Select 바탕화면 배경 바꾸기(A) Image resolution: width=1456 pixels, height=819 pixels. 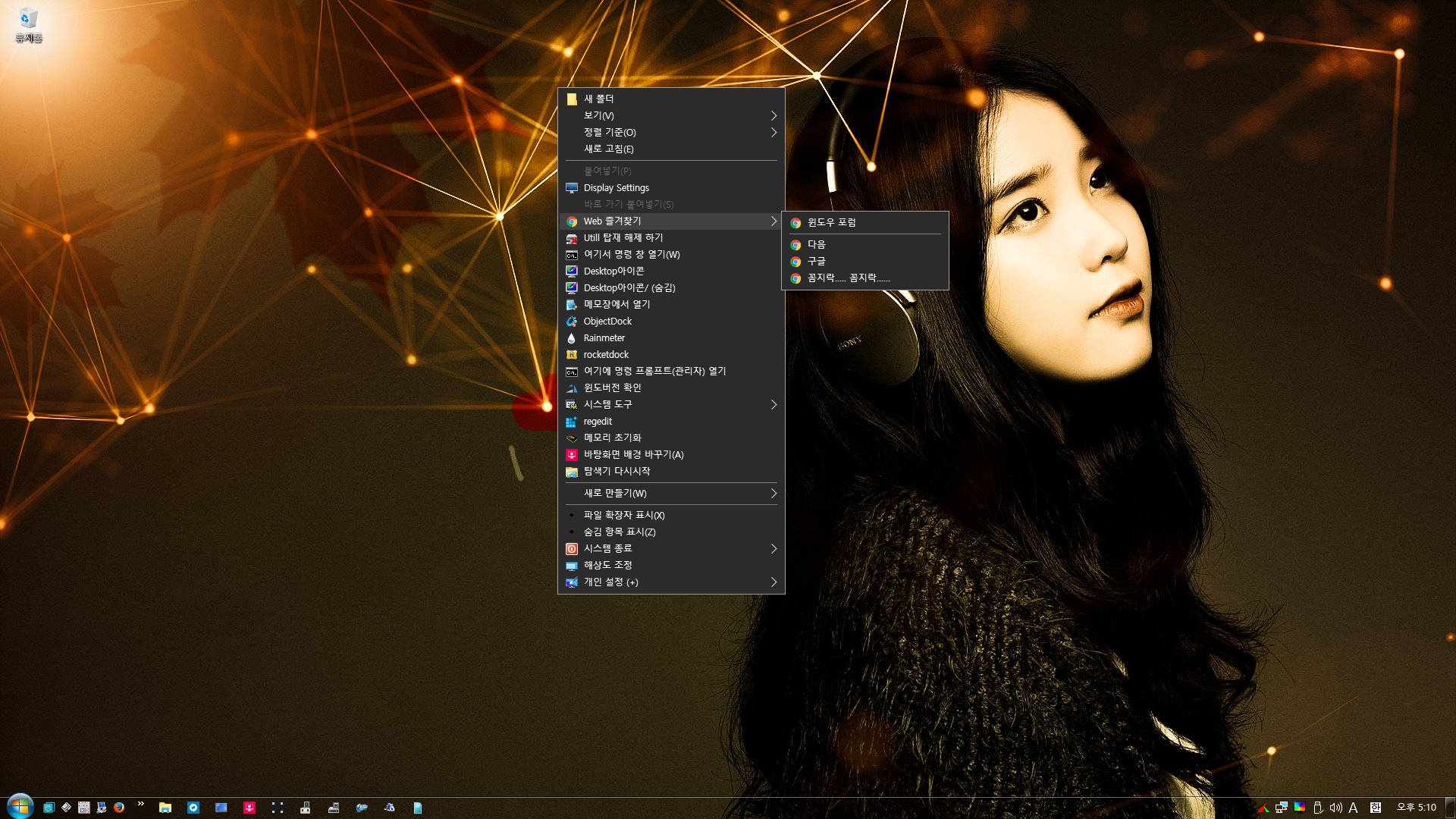(x=671, y=454)
